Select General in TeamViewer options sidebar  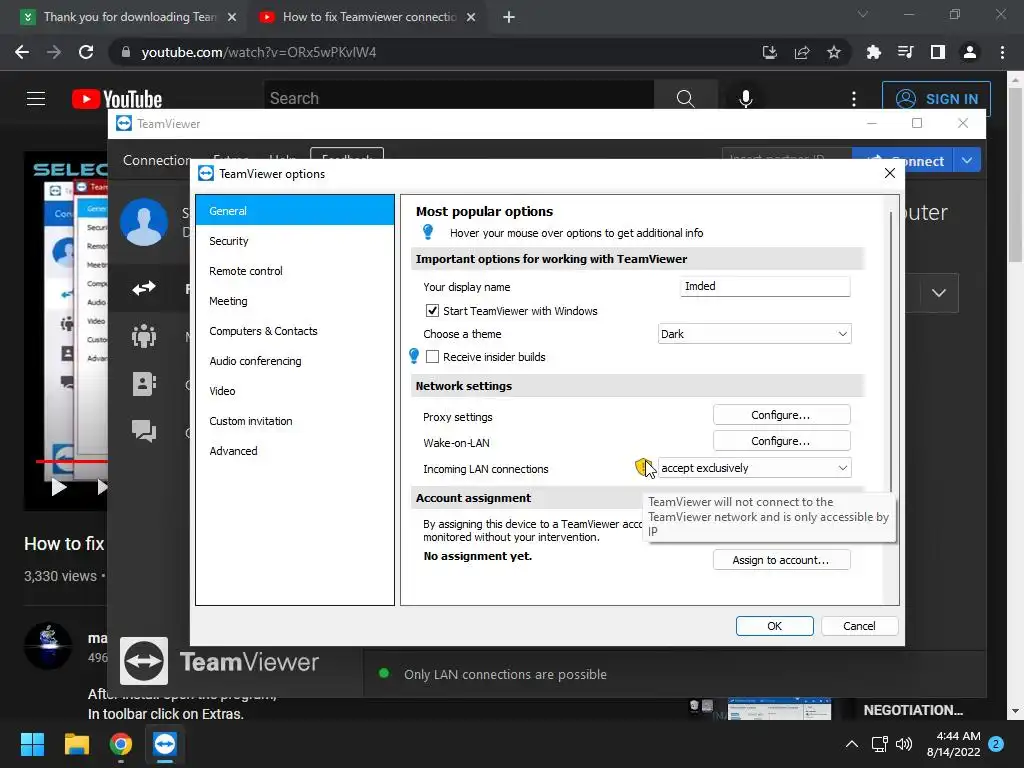click(x=295, y=211)
